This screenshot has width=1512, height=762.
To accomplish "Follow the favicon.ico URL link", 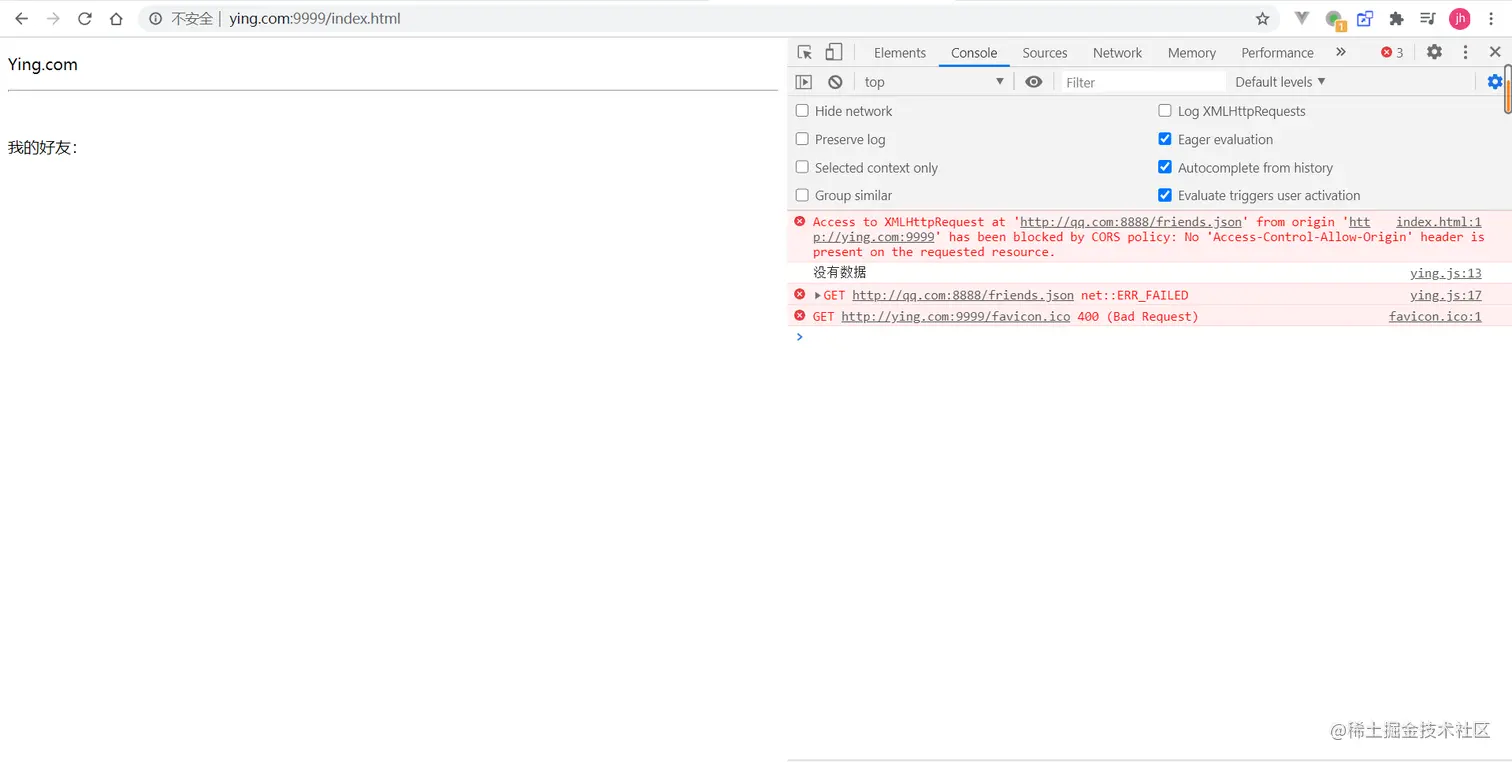I will [x=956, y=317].
